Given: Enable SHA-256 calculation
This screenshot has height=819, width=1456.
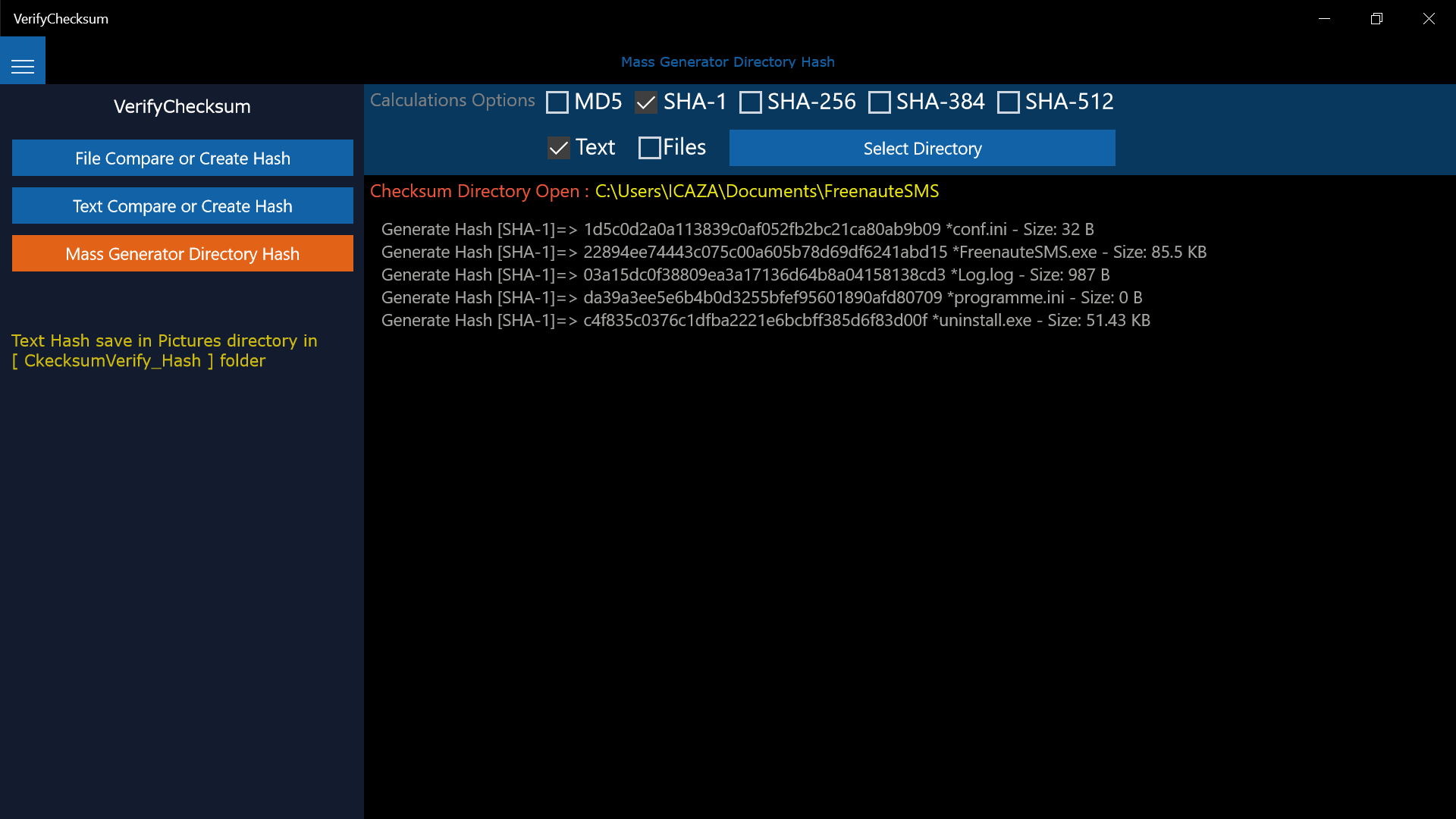Looking at the screenshot, I should [751, 102].
